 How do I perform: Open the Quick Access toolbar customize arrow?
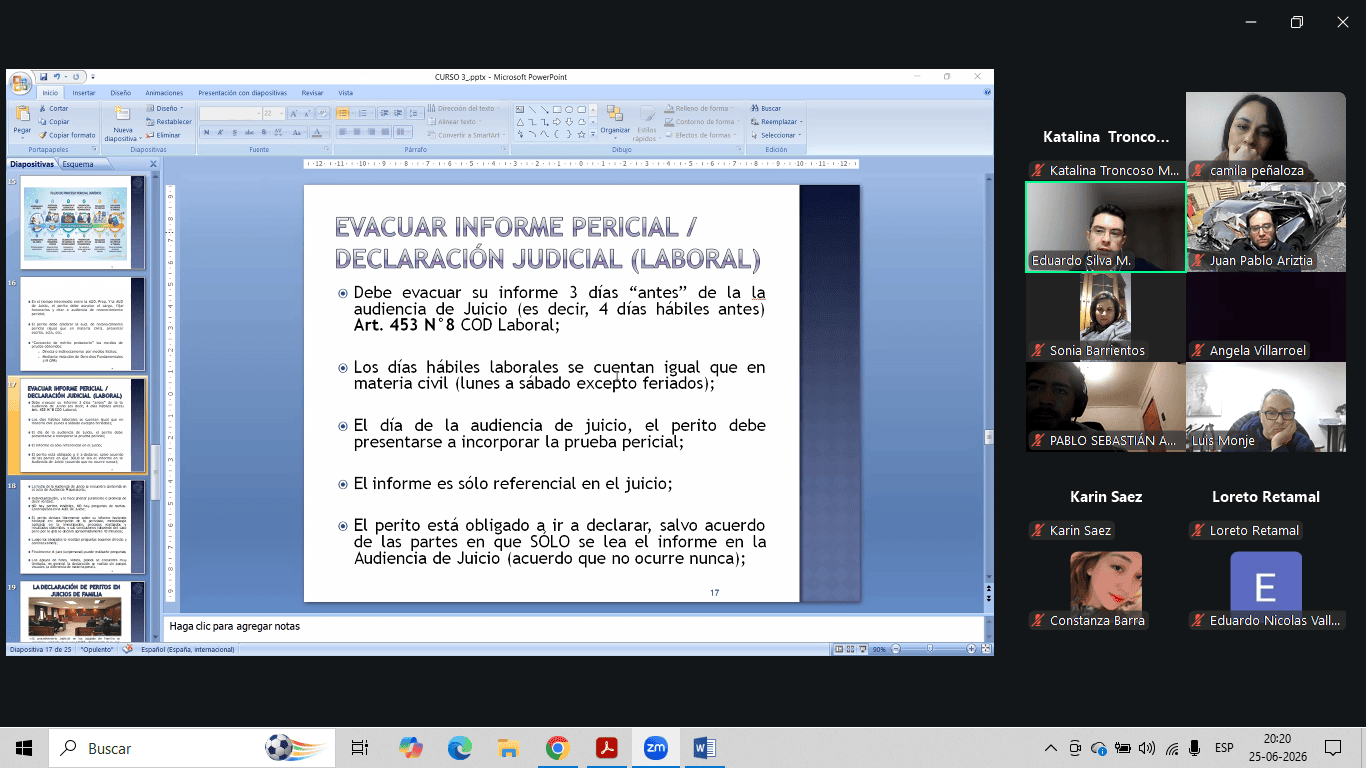tap(92, 76)
